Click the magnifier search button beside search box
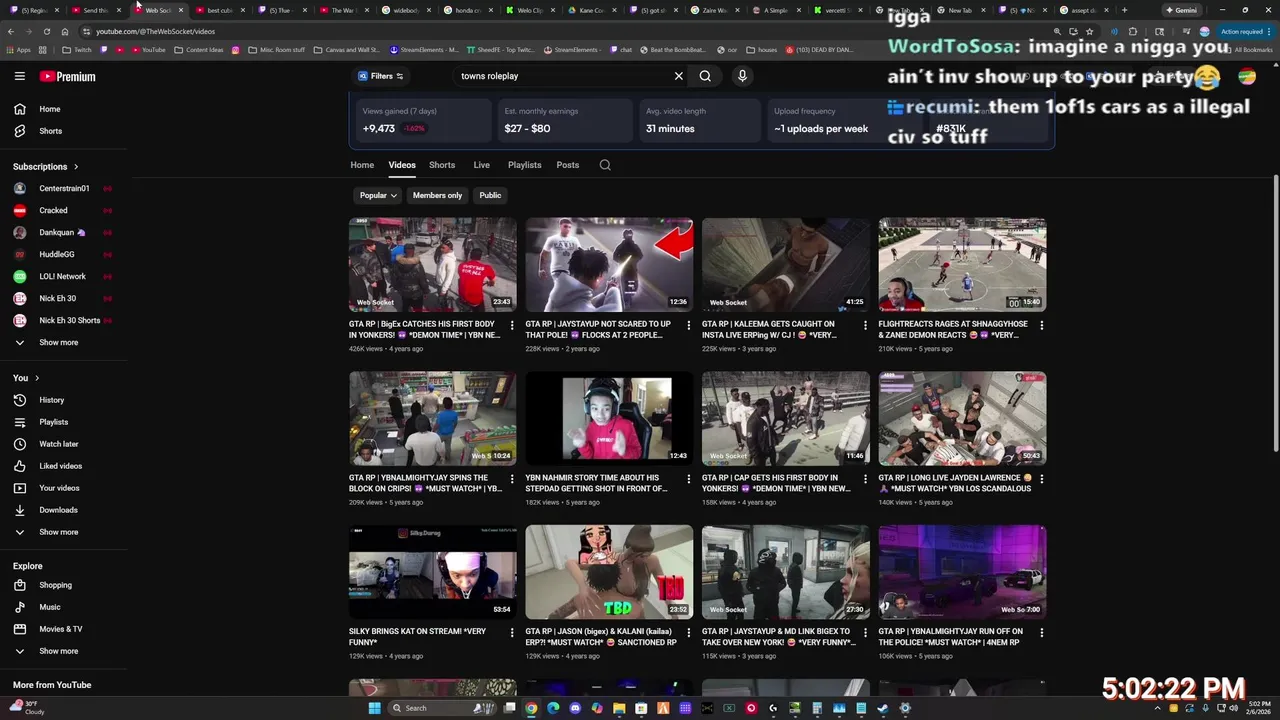 (x=705, y=76)
